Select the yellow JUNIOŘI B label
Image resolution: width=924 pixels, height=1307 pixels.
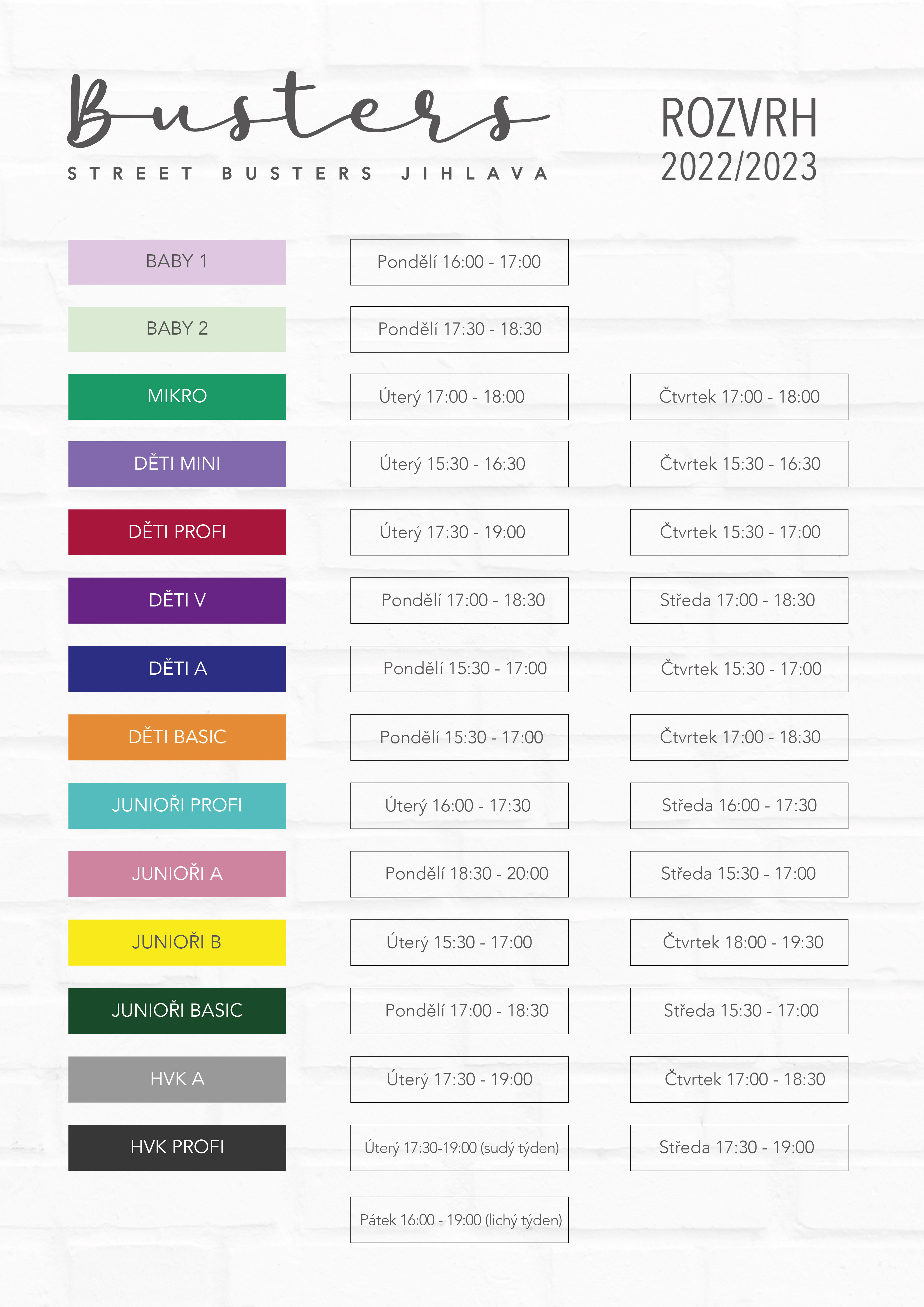(x=177, y=943)
